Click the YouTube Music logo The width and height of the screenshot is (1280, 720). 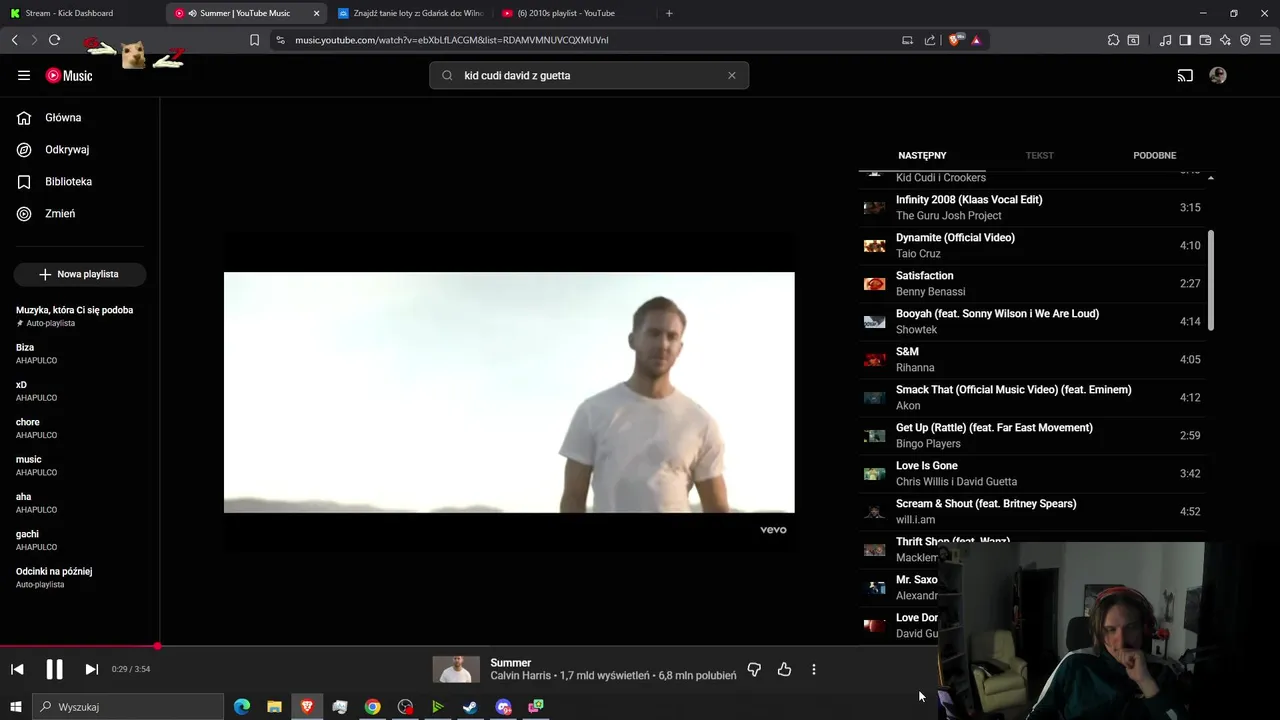(x=69, y=75)
